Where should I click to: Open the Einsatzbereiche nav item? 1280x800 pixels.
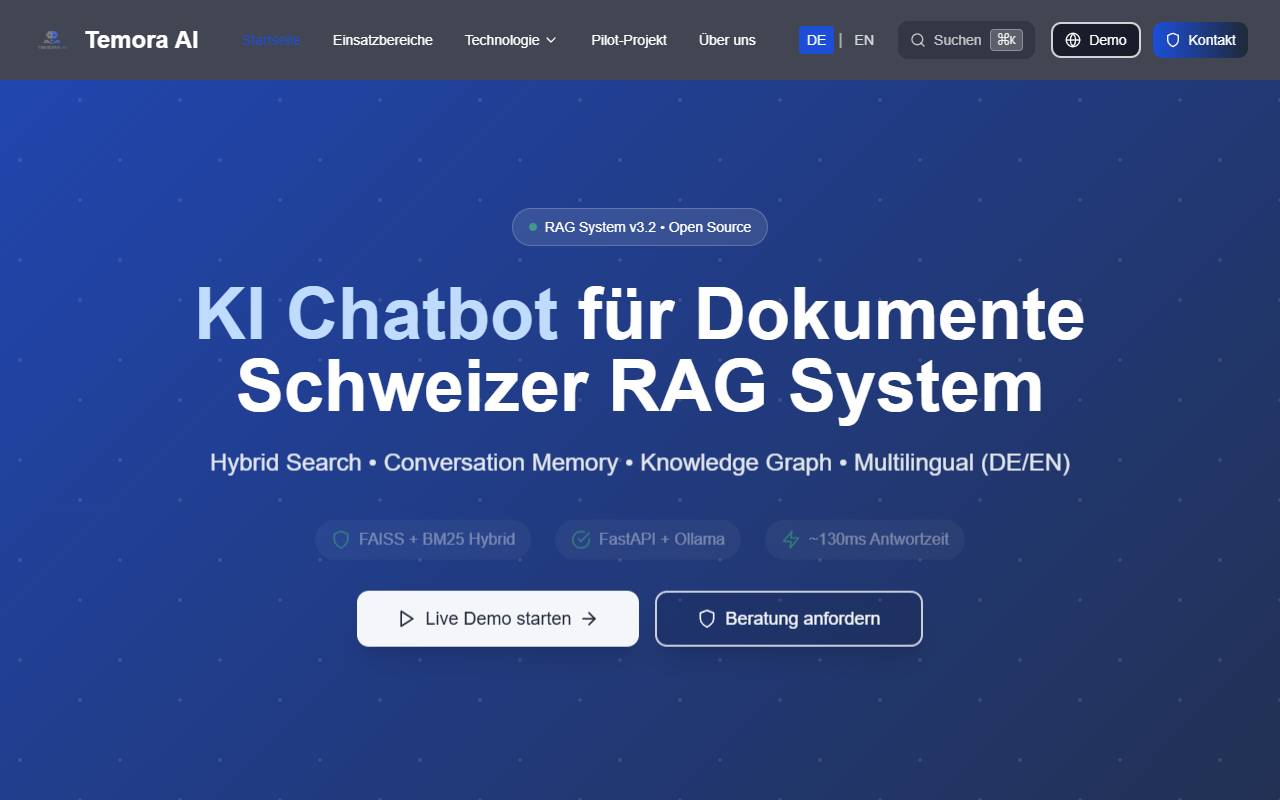point(383,40)
